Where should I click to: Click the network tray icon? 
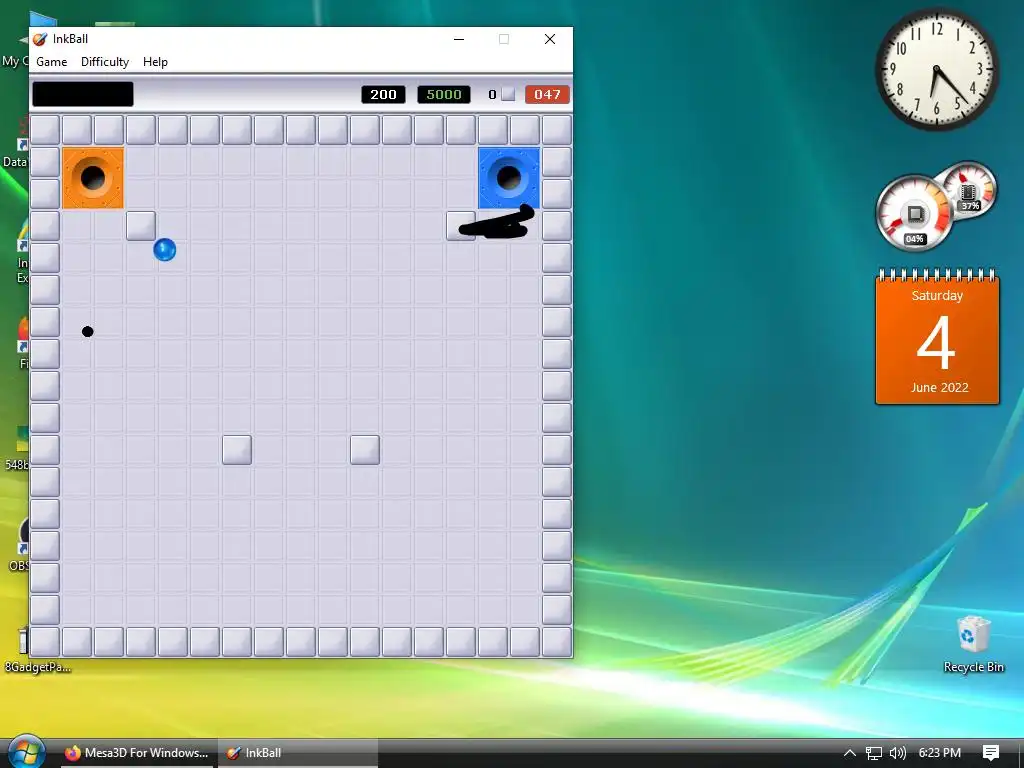coord(874,753)
